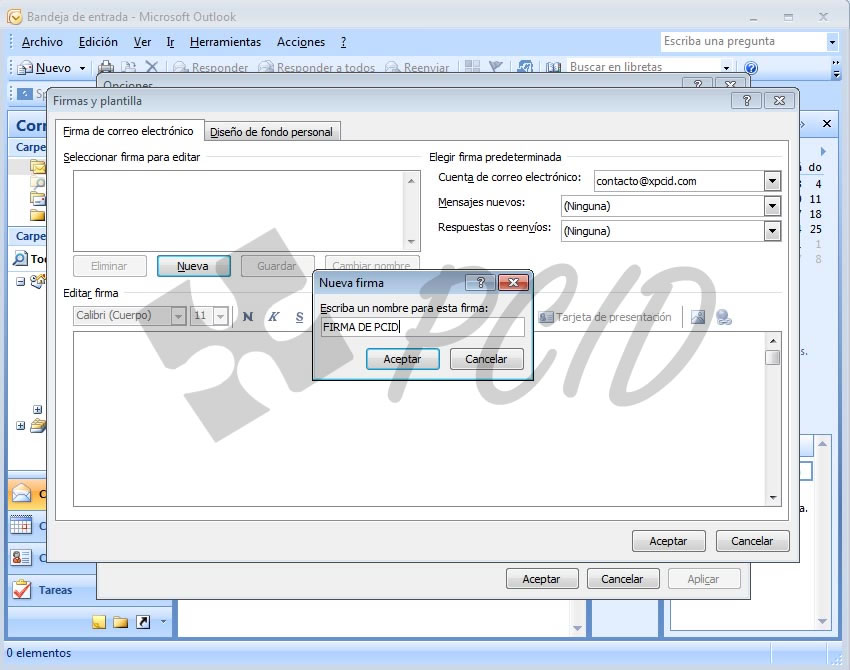
Task: Click the Buscar en libretas search field
Action: 644,67
